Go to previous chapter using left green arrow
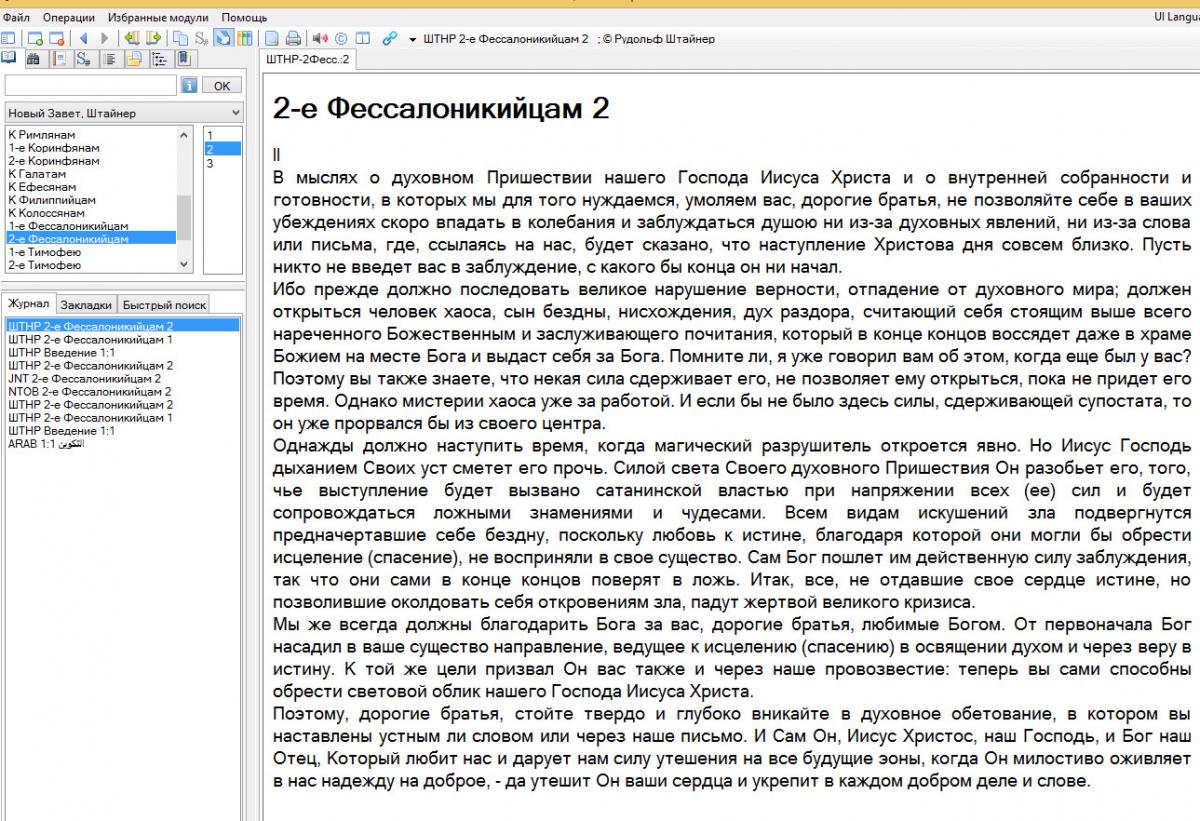 tap(130, 39)
